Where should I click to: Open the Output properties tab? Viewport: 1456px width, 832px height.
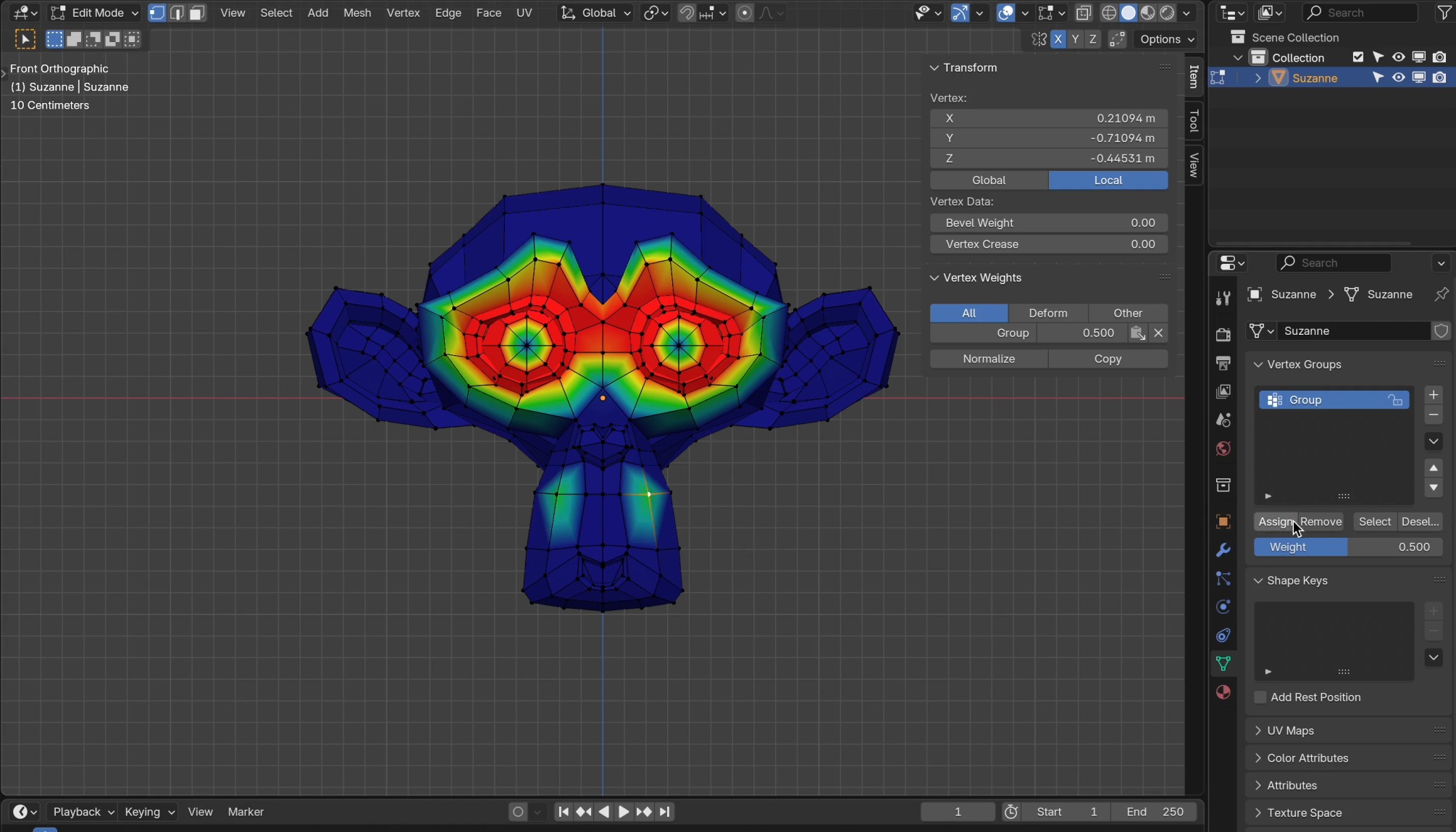pyautogui.click(x=1223, y=362)
